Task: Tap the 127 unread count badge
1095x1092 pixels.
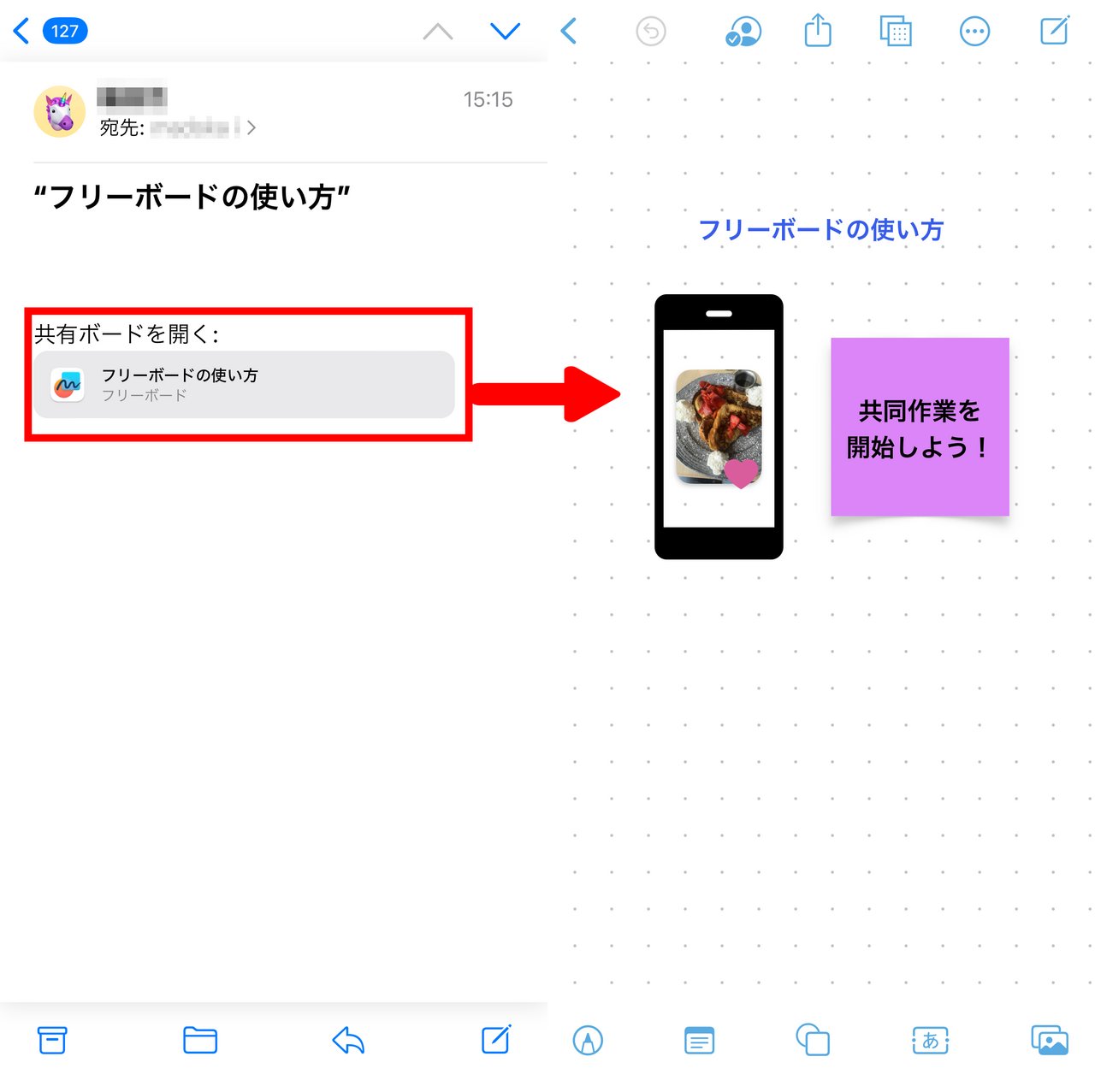Action: point(65,32)
